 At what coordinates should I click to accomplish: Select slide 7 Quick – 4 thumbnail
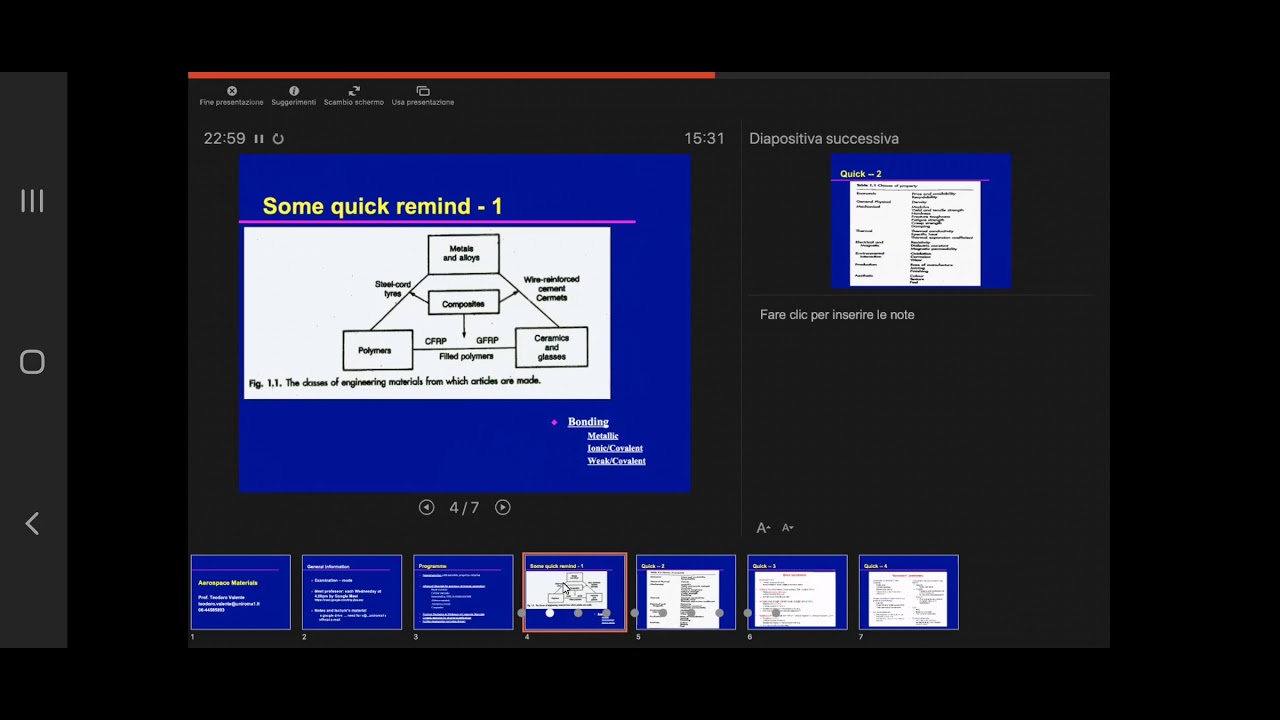(909, 592)
